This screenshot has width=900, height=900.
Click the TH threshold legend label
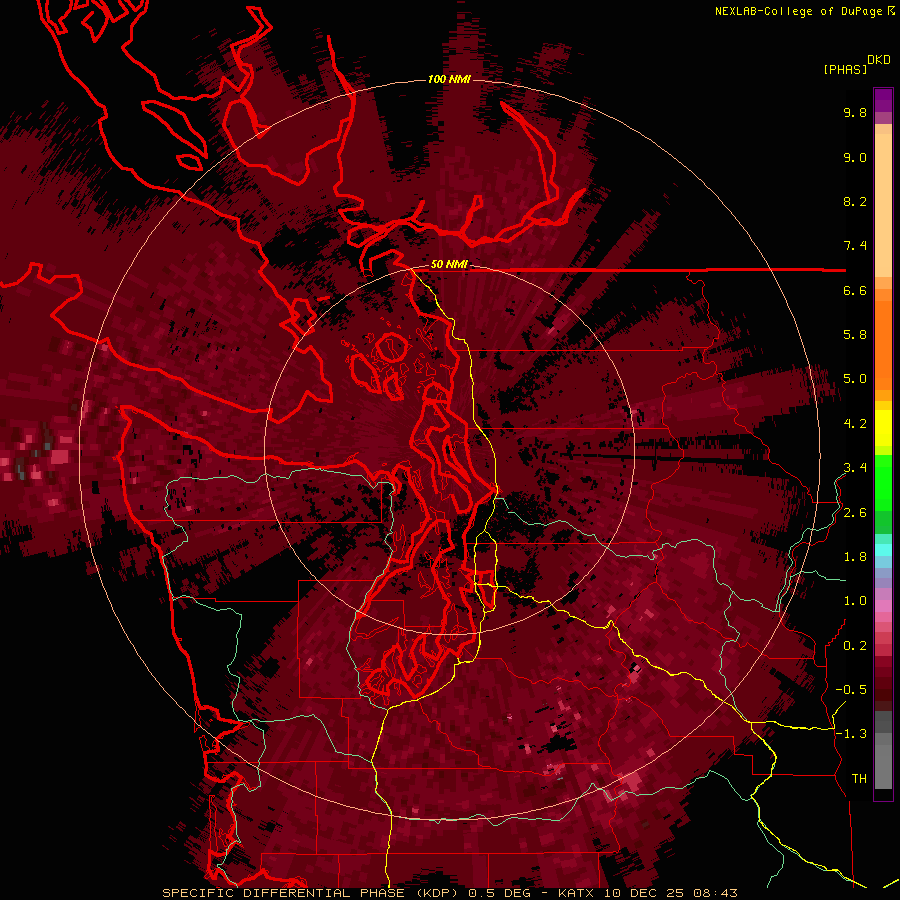pos(859,779)
